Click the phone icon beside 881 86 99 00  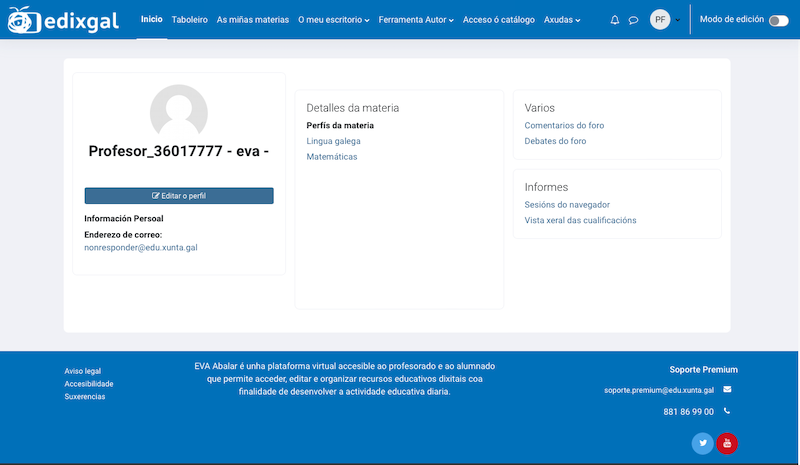tap(727, 411)
